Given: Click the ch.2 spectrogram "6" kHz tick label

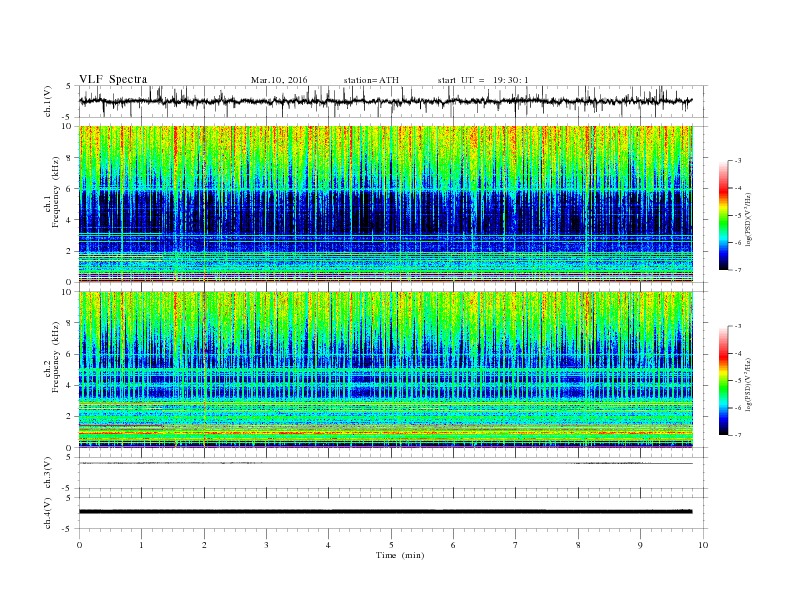Looking at the screenshot, I should [x=69, y=354].
